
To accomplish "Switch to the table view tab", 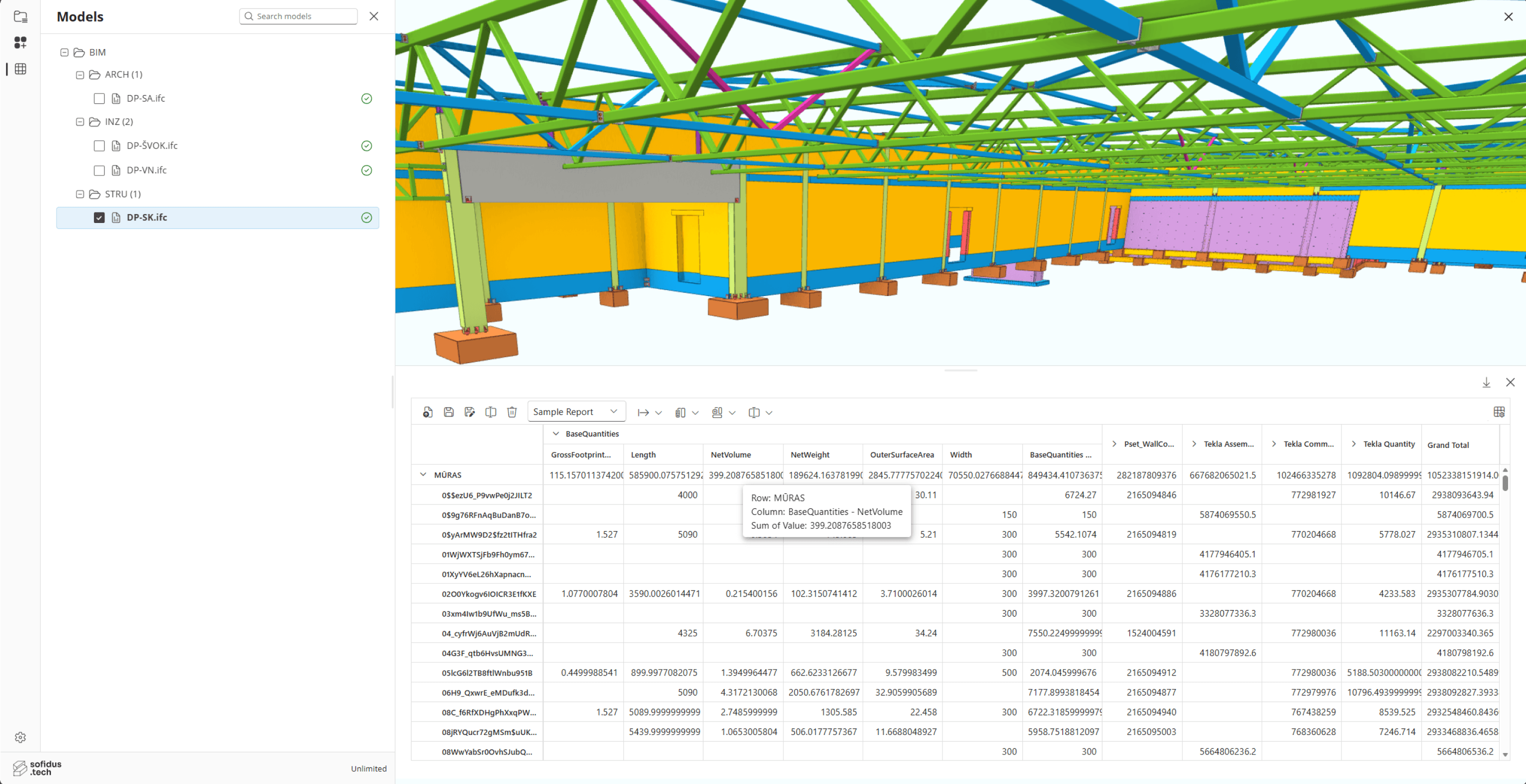I will point(20,68).
